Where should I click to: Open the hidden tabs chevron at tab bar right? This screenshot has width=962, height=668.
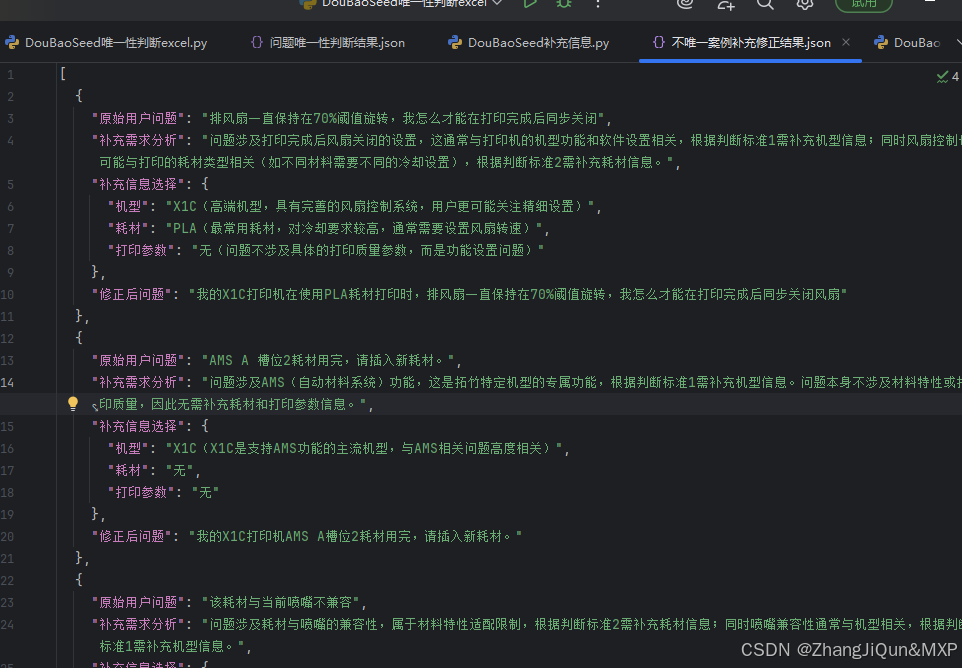955,42
